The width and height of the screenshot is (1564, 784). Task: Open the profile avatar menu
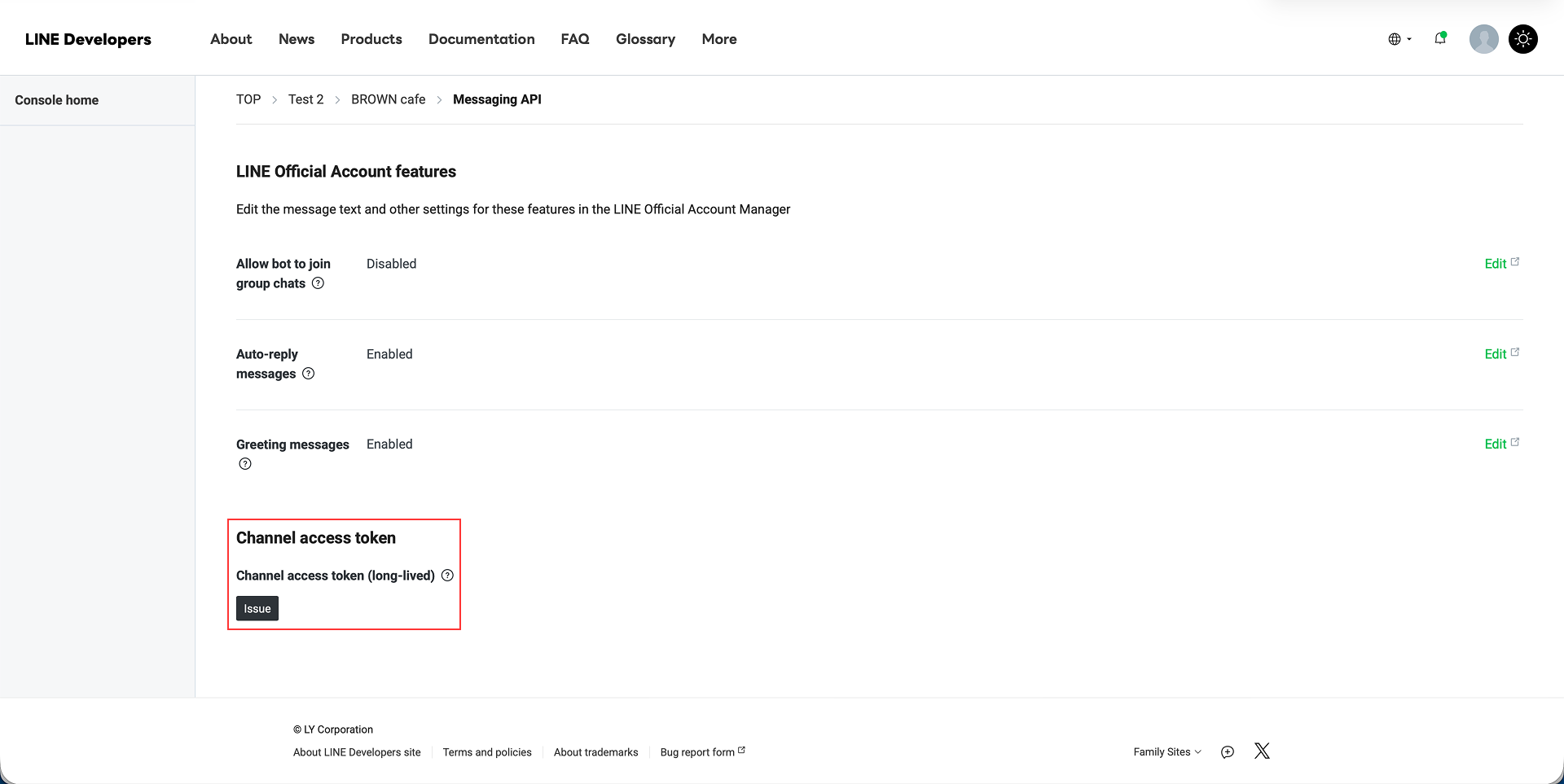click(x=1483, y=38)
